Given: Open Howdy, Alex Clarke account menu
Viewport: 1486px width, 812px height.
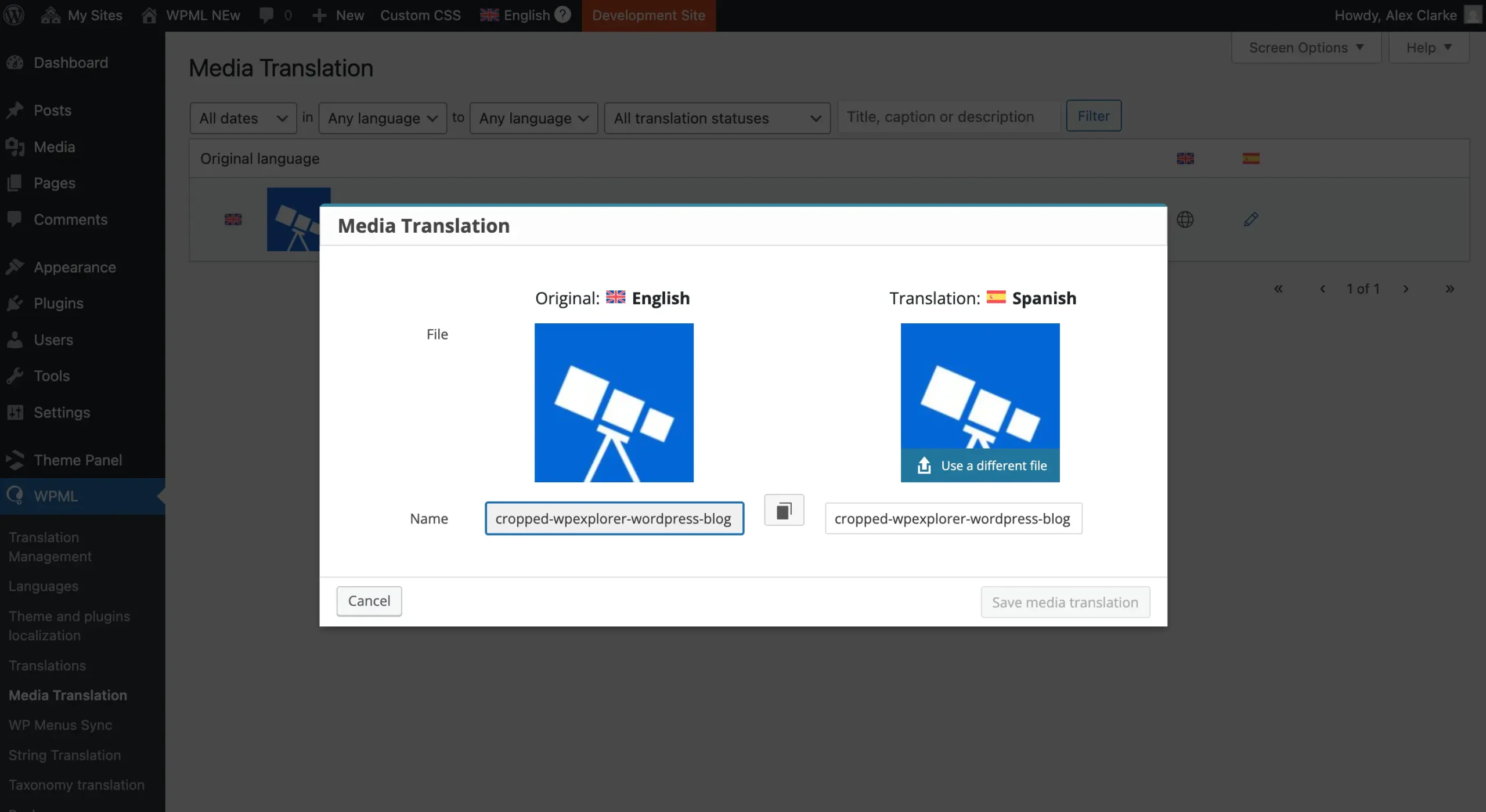Looking at the screenshot, I should (1407, 15).
